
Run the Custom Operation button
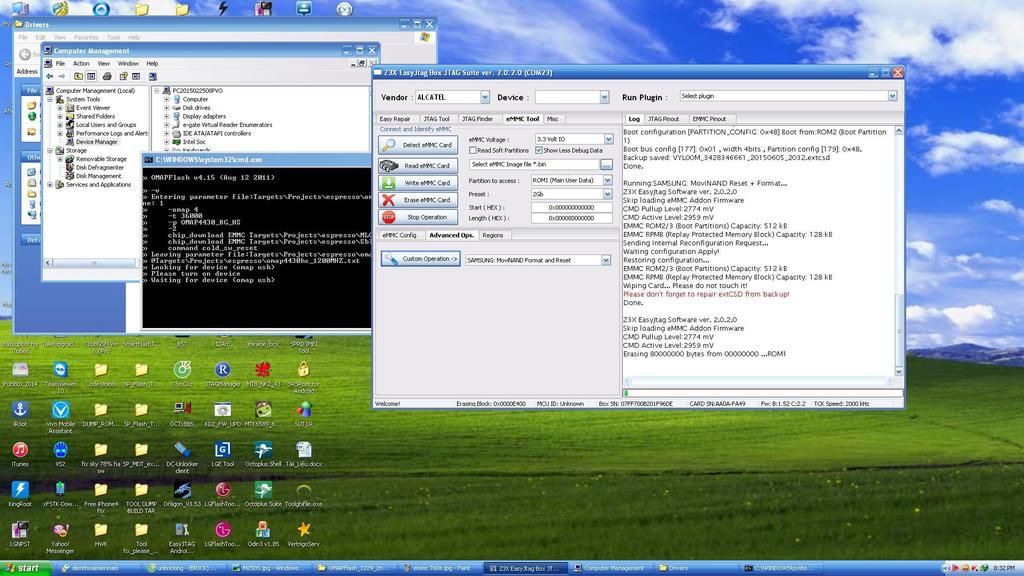click(421, 259)
